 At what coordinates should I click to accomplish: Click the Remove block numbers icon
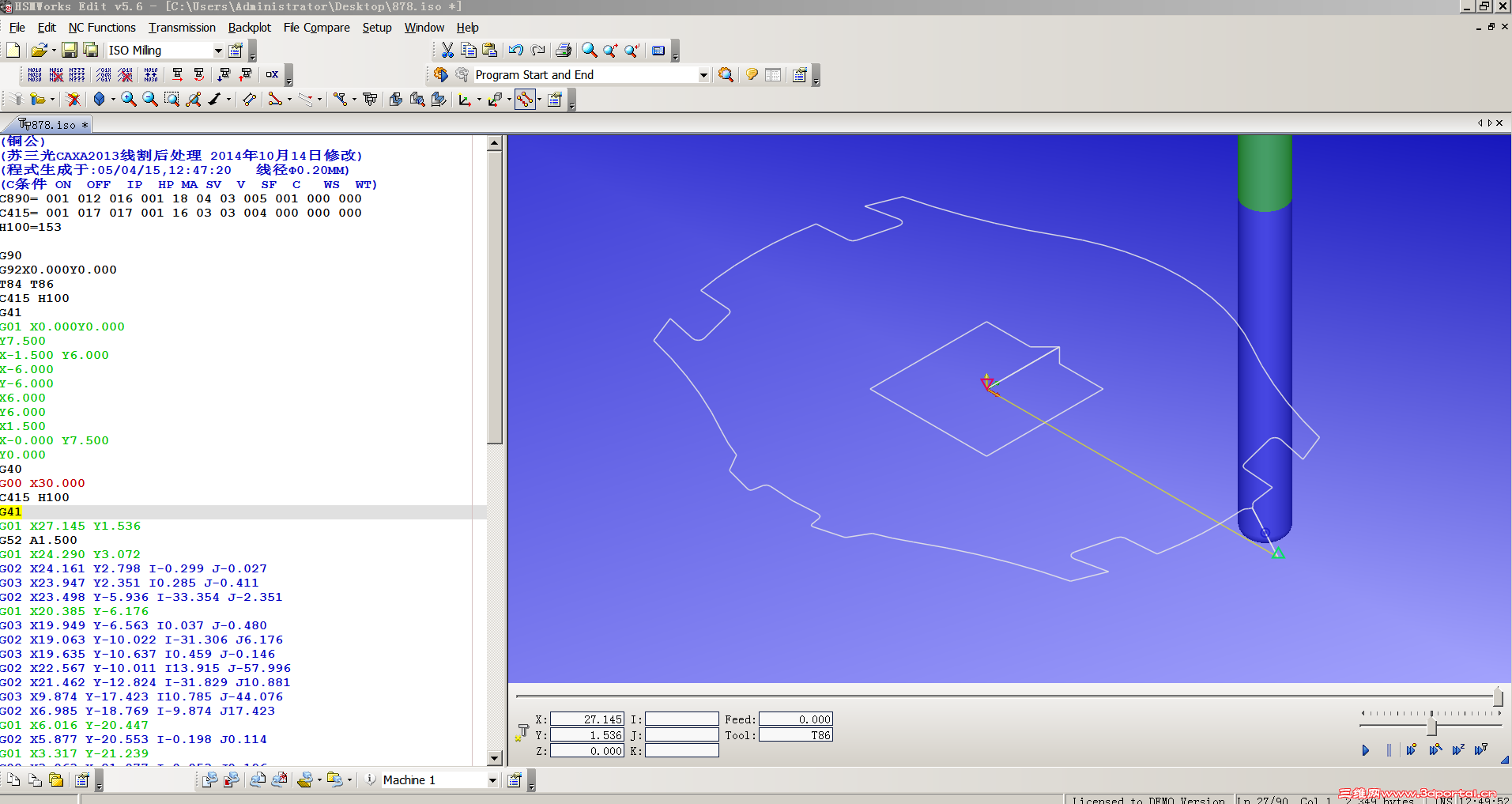coord(56,75)
